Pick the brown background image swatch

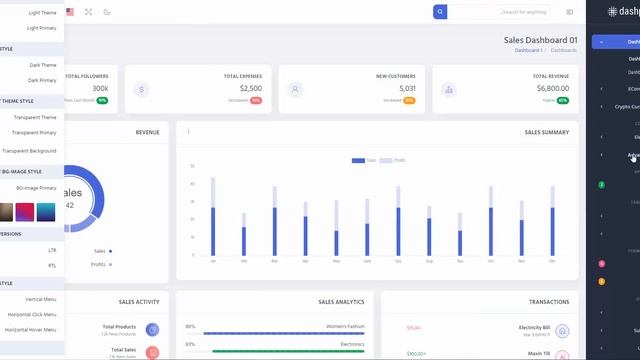(6, 212)
